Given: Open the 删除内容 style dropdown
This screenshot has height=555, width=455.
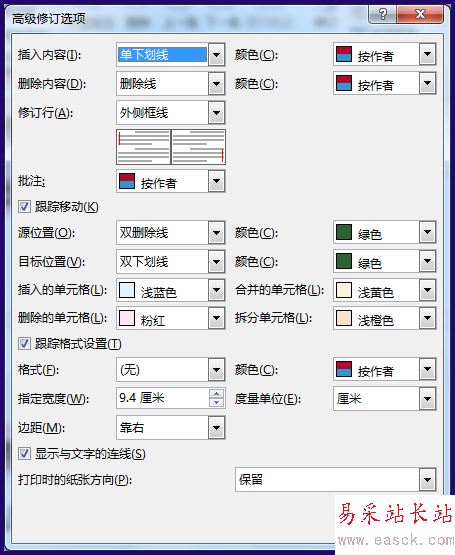Looking at the screenshot, I should [x=171, y=84].
